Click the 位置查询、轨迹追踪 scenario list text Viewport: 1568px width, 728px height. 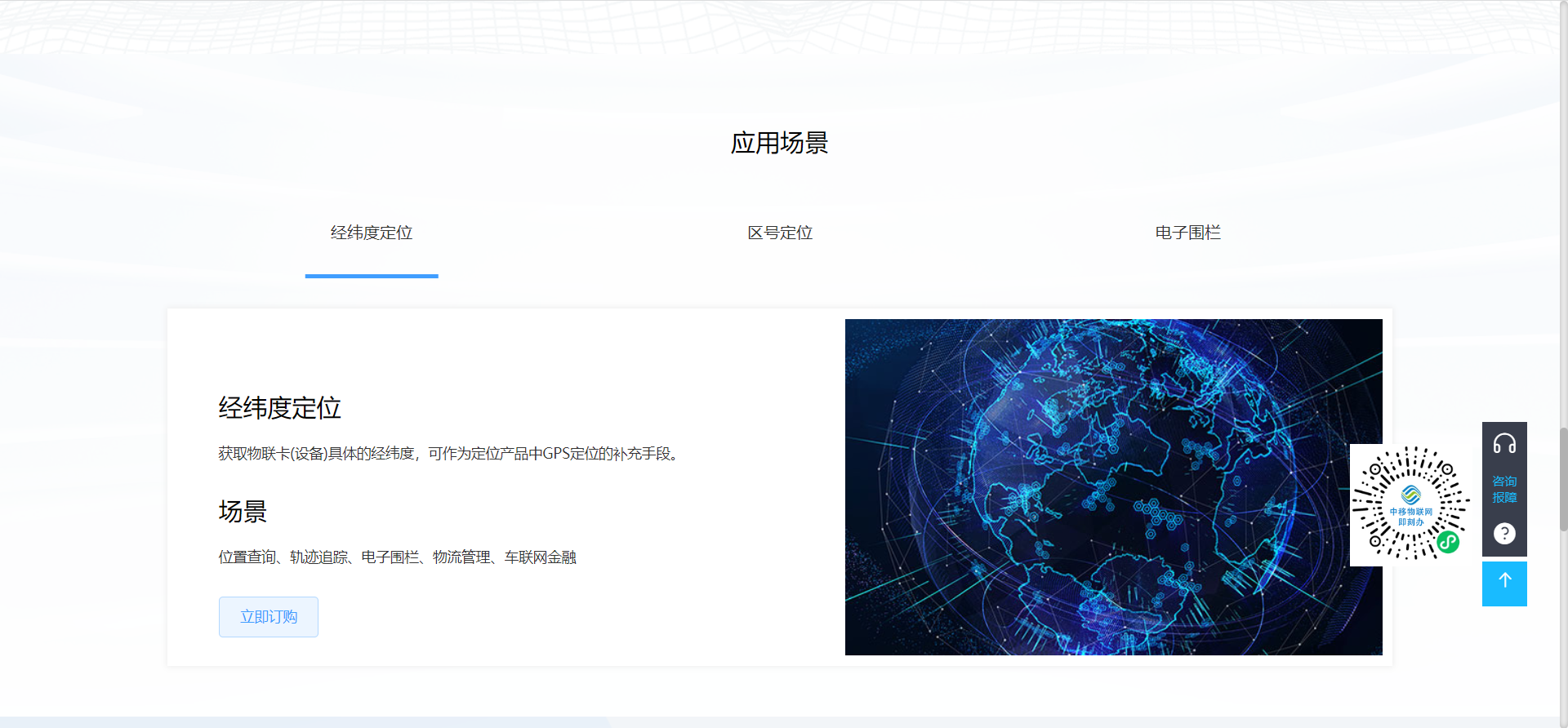click(397, 557)
